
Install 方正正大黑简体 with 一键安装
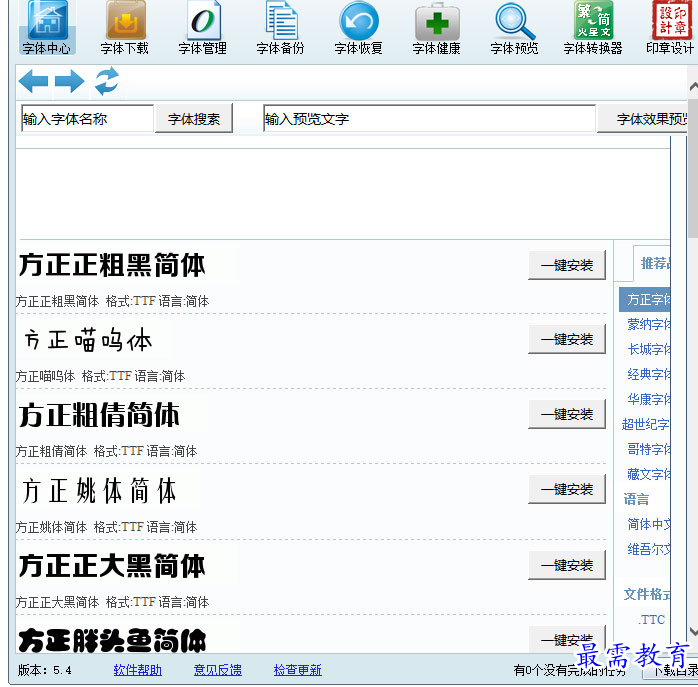pos(567,565)
